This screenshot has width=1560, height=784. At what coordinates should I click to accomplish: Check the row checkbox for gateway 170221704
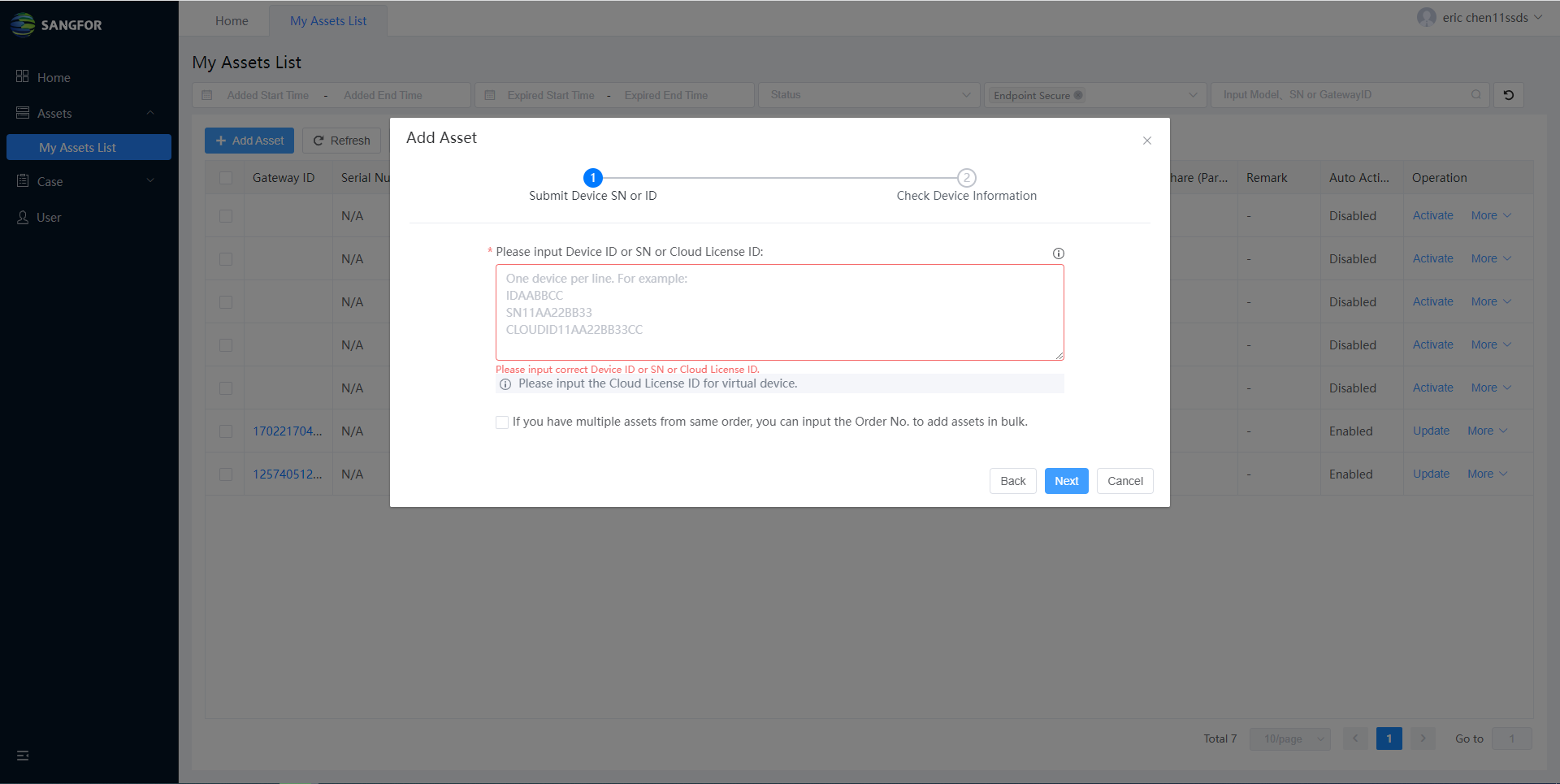click(x=226, y=431)
